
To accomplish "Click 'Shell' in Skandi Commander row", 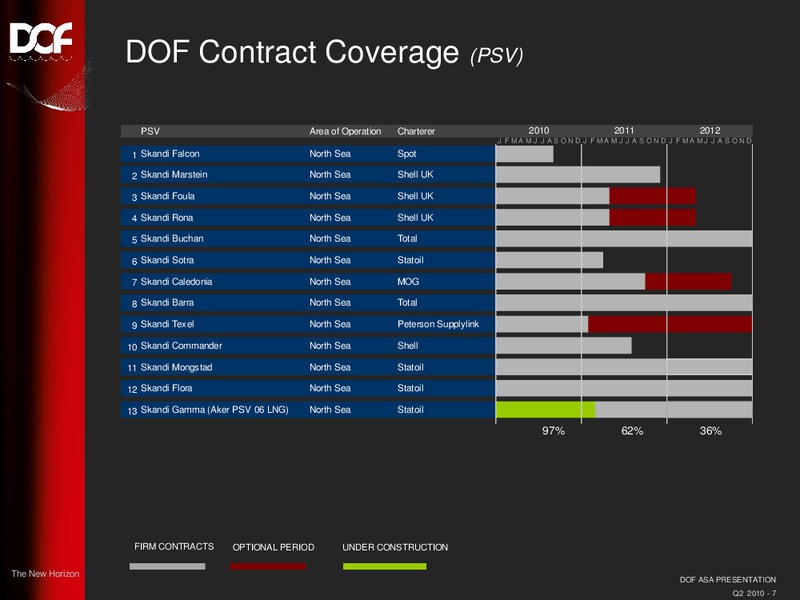I will click(x=408, y=345).
